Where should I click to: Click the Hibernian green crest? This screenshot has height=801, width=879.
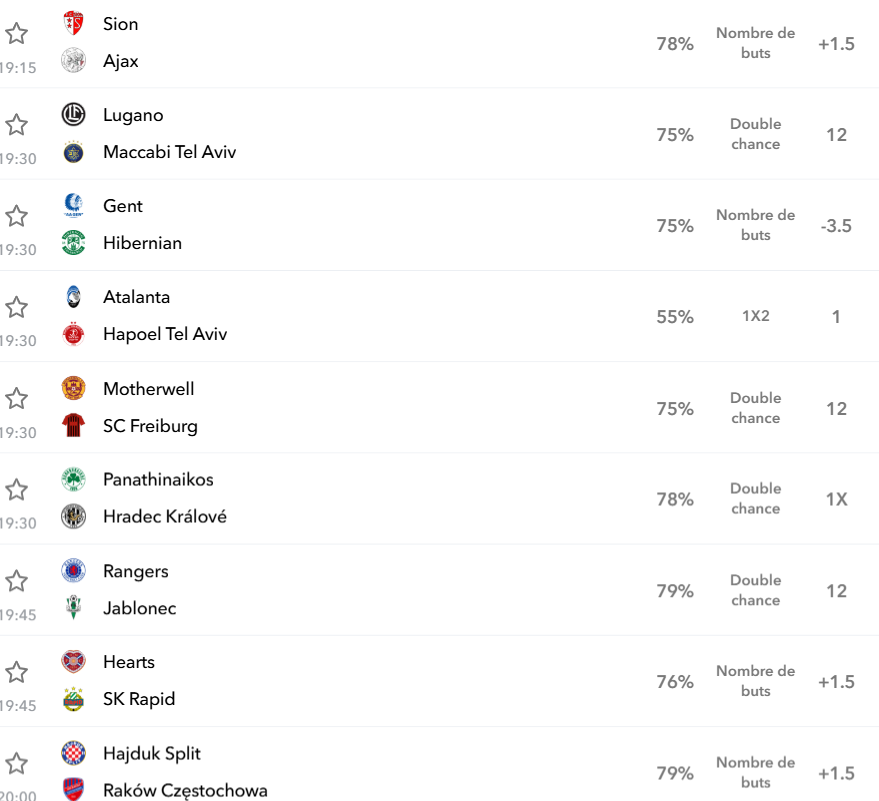73,243
